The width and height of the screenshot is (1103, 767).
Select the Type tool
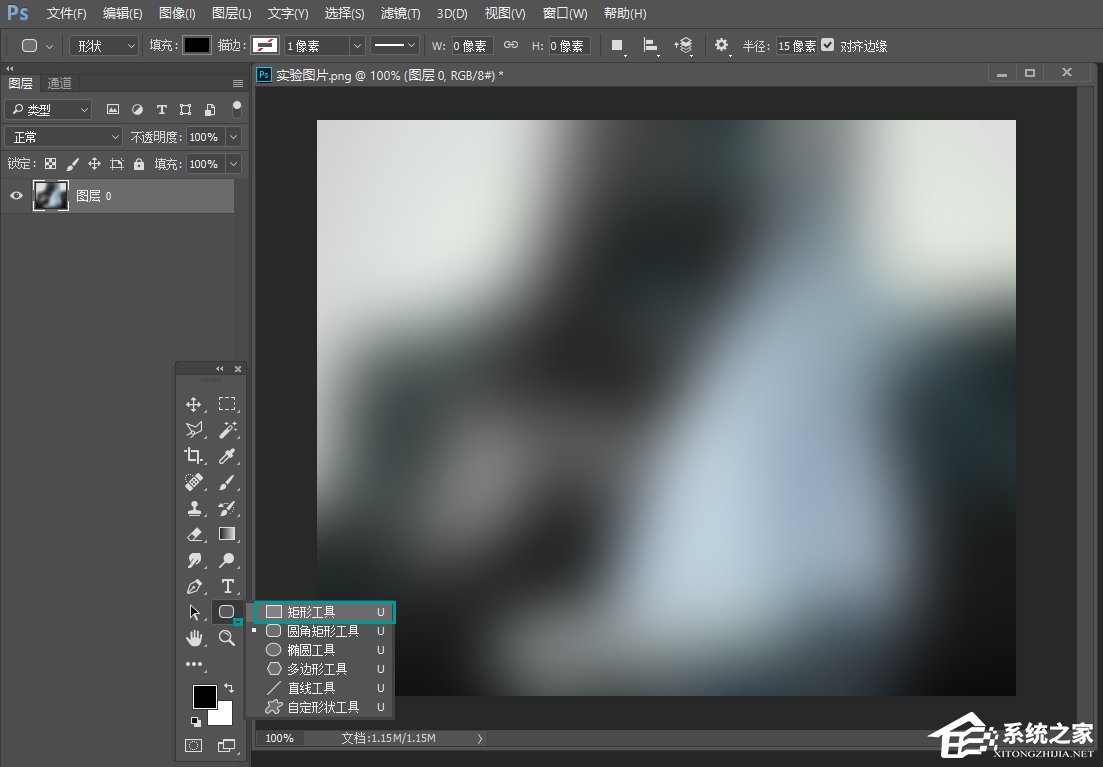pos(227,586)
